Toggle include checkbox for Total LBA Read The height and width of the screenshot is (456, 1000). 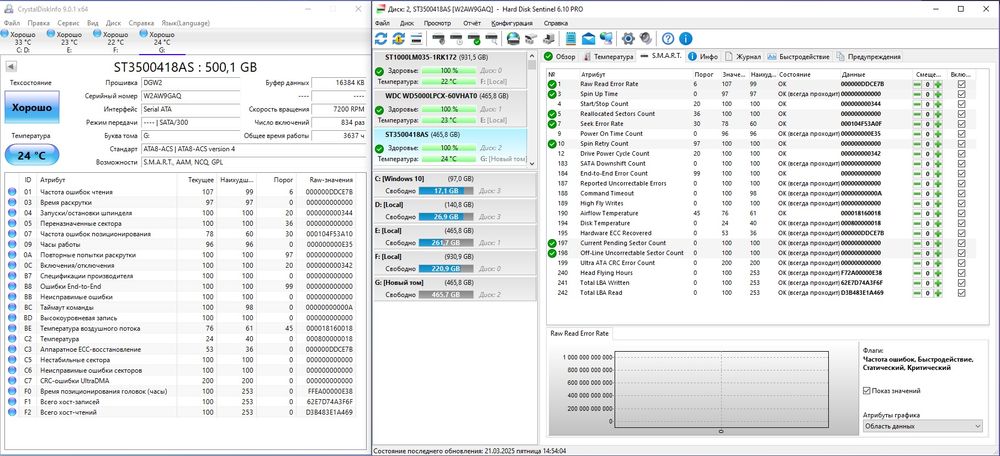pos(961,293)
